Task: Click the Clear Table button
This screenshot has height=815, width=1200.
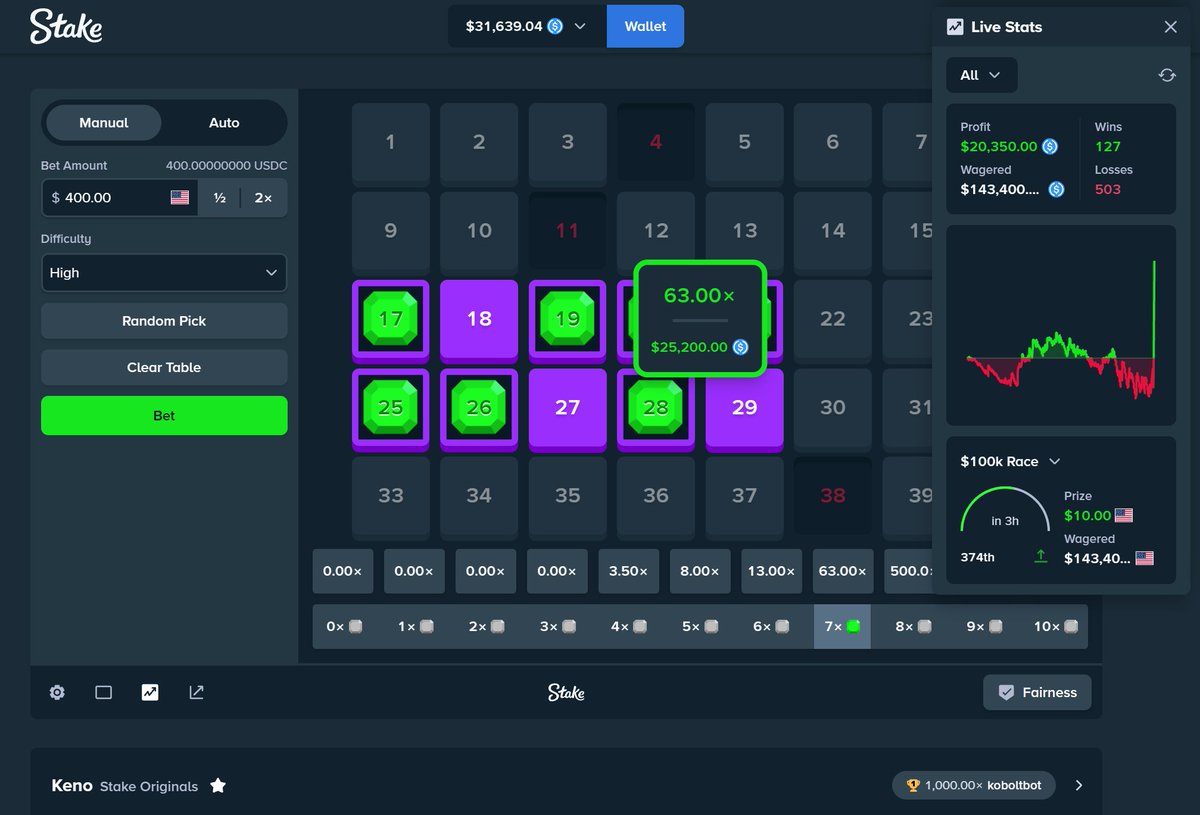Action: [164, 367]
